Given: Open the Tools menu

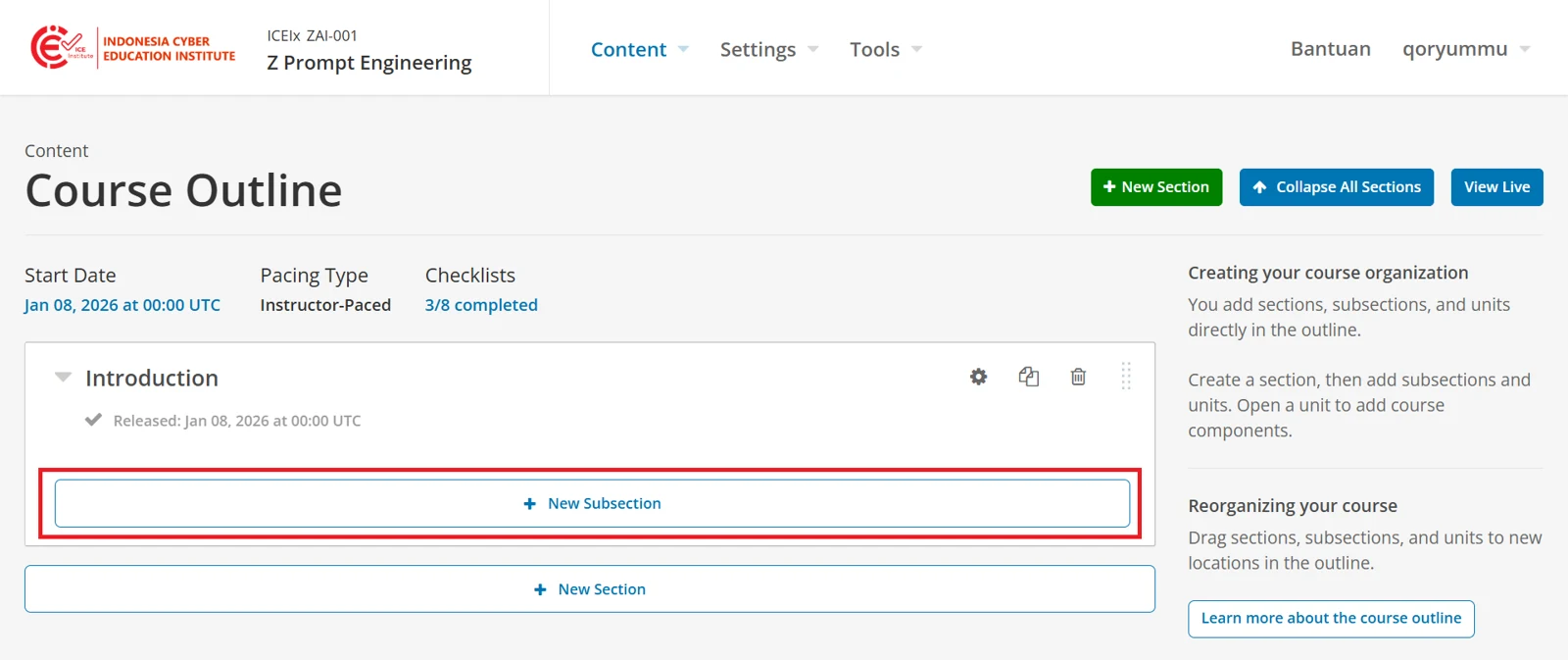Looking at the screenshot, I should point(885,49).
